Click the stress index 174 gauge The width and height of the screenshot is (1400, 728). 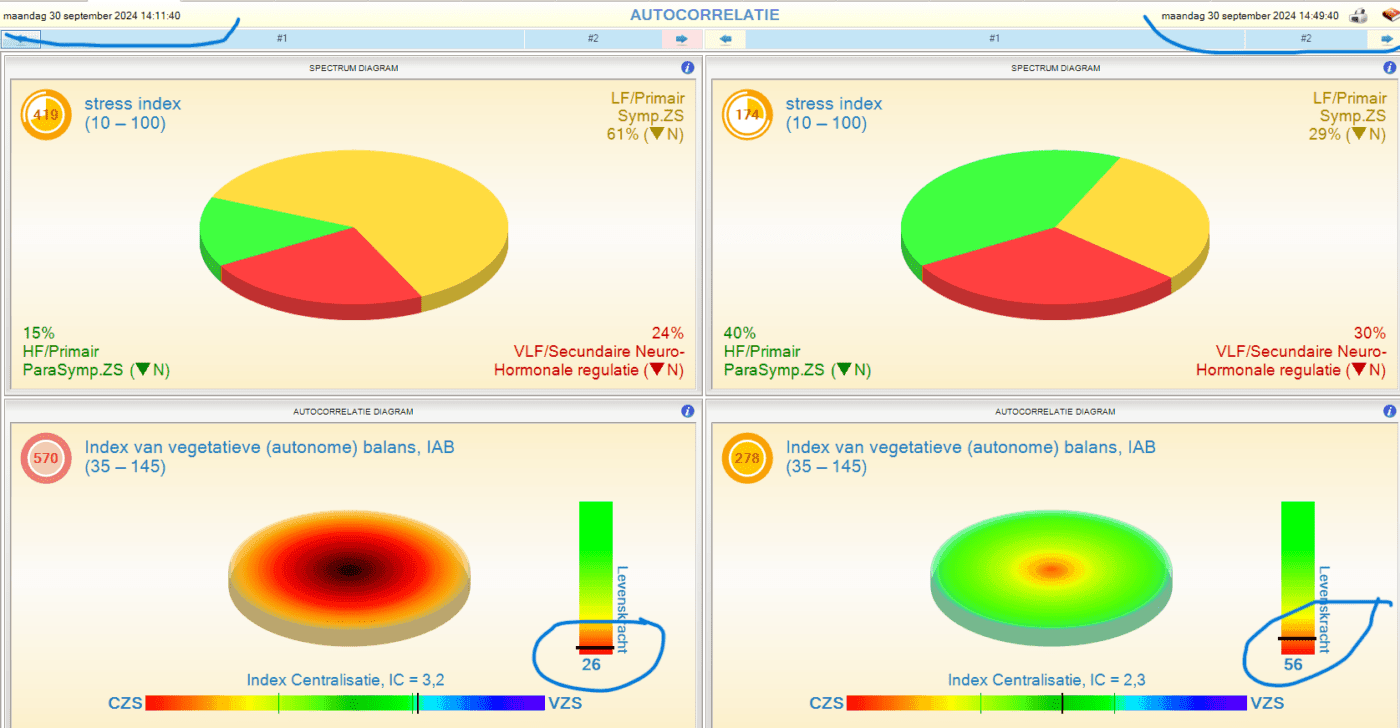click(x=747, y=115)
